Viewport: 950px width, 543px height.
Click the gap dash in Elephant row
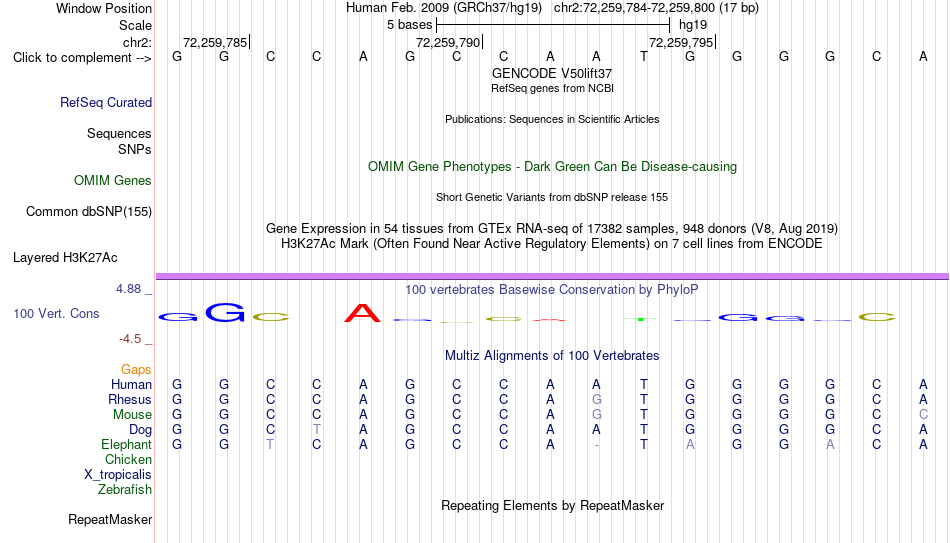(x=597, y=445)
